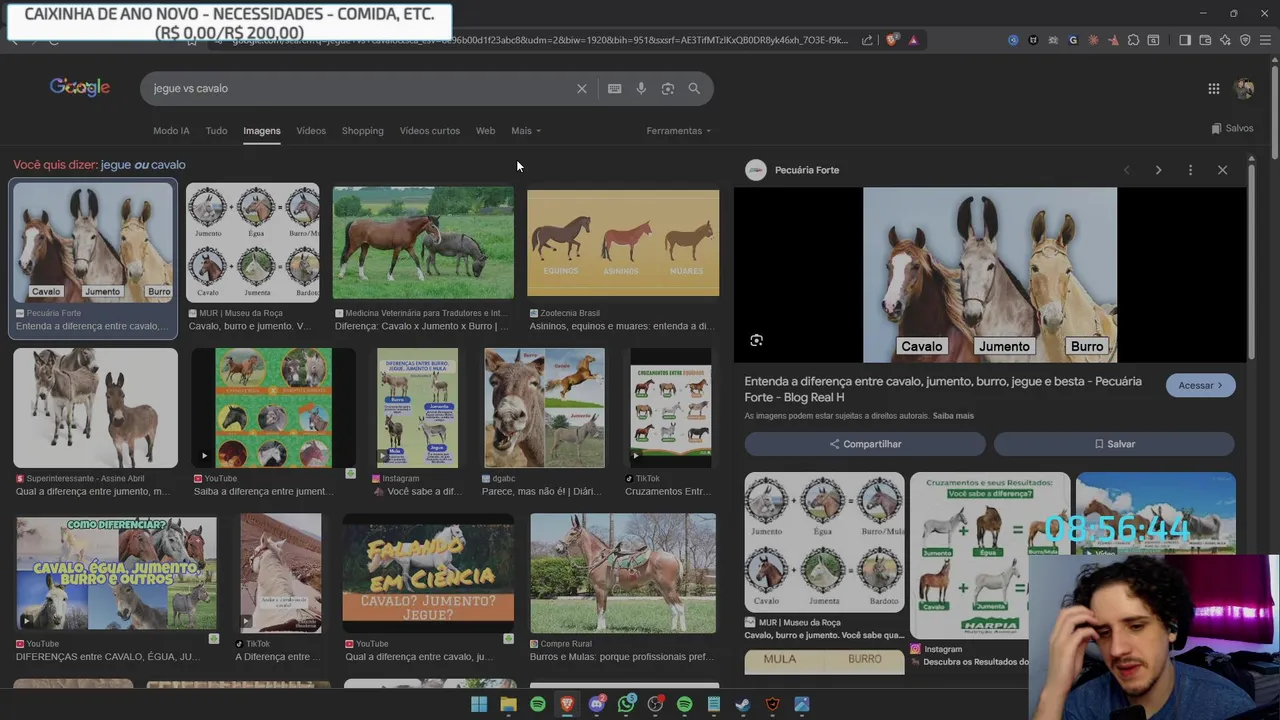Open the Pecuária Forte source in preview header

pyautogui.click(x=794, y=170)
